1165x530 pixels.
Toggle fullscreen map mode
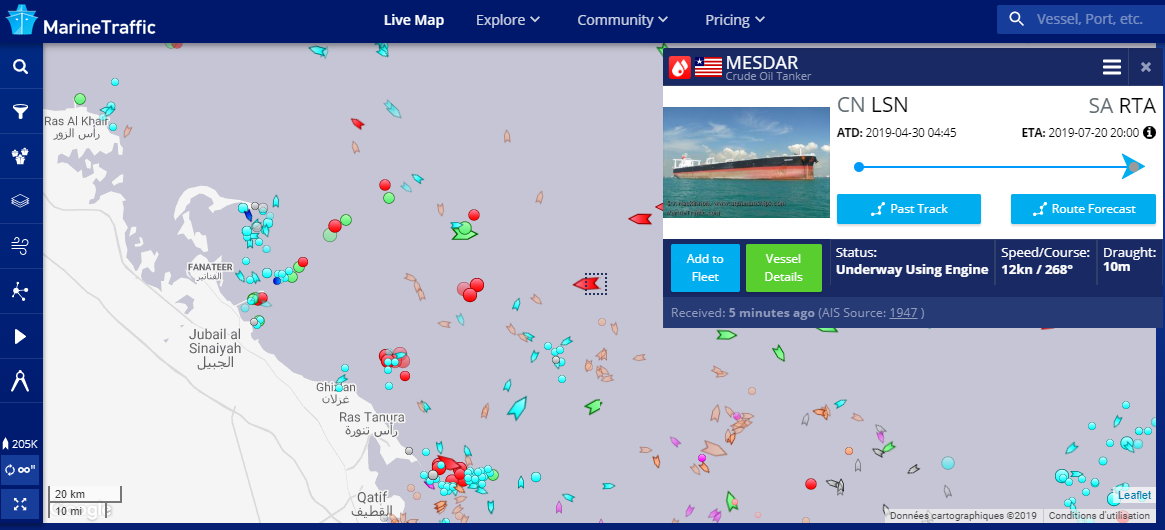click(x=20, y=502)
